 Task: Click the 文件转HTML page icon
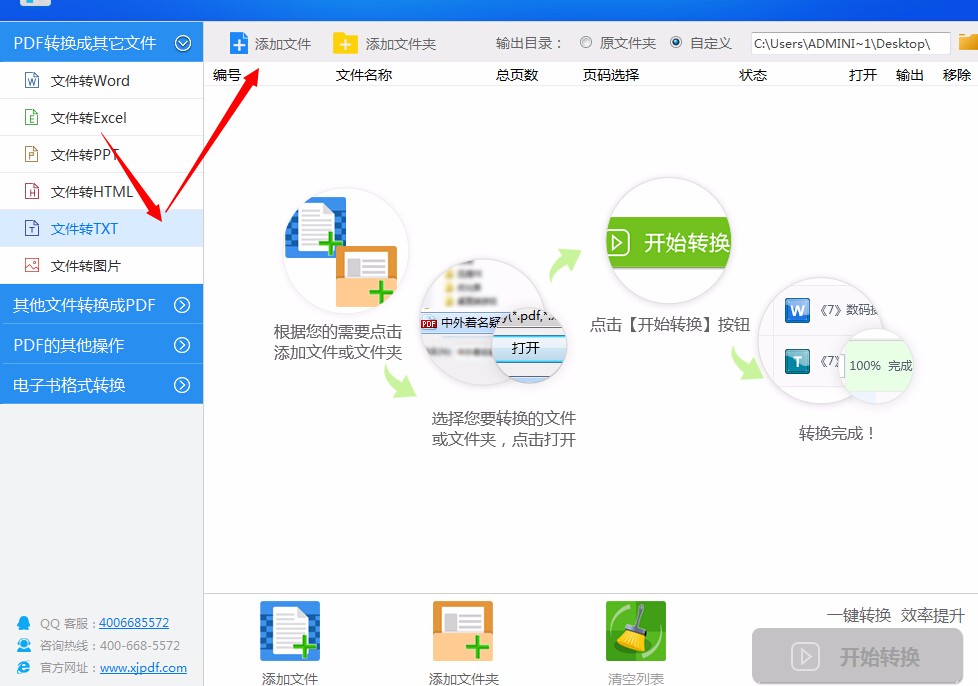pyautogui.click(x=32, y=191)
